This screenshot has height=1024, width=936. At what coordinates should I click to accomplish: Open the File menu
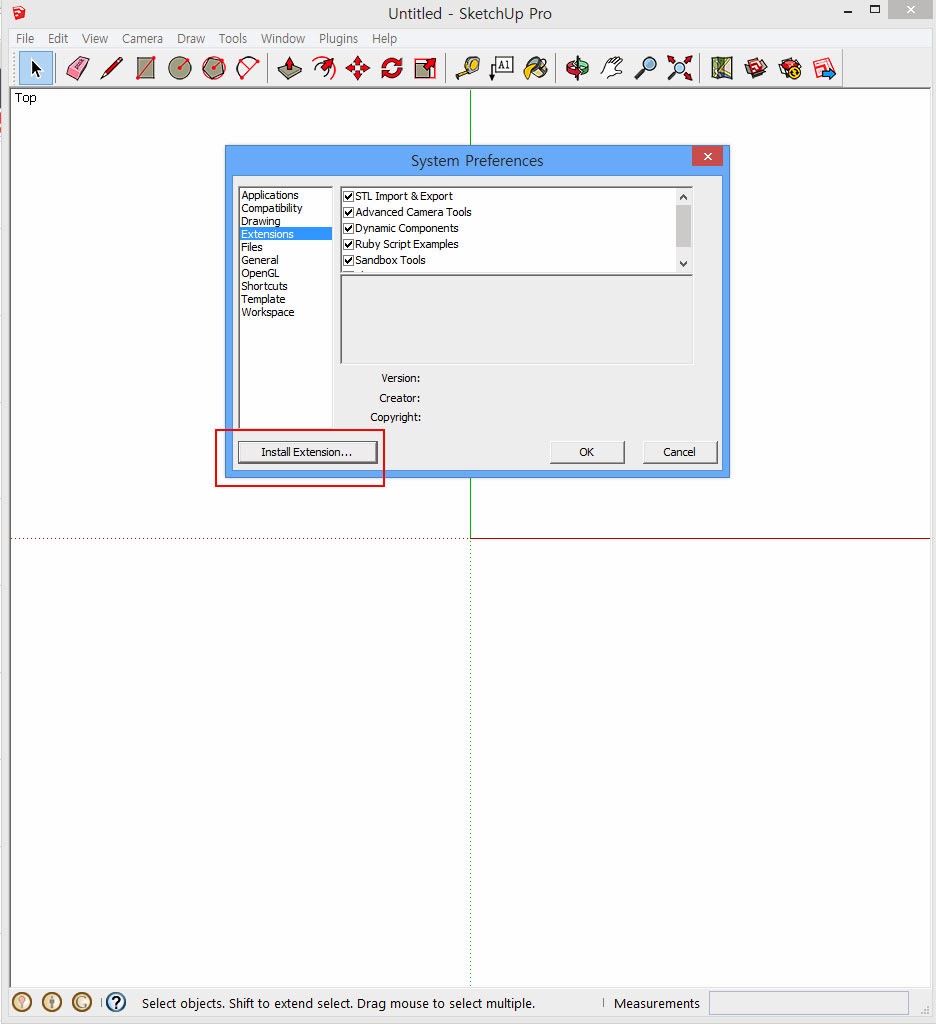click(25, 39)
